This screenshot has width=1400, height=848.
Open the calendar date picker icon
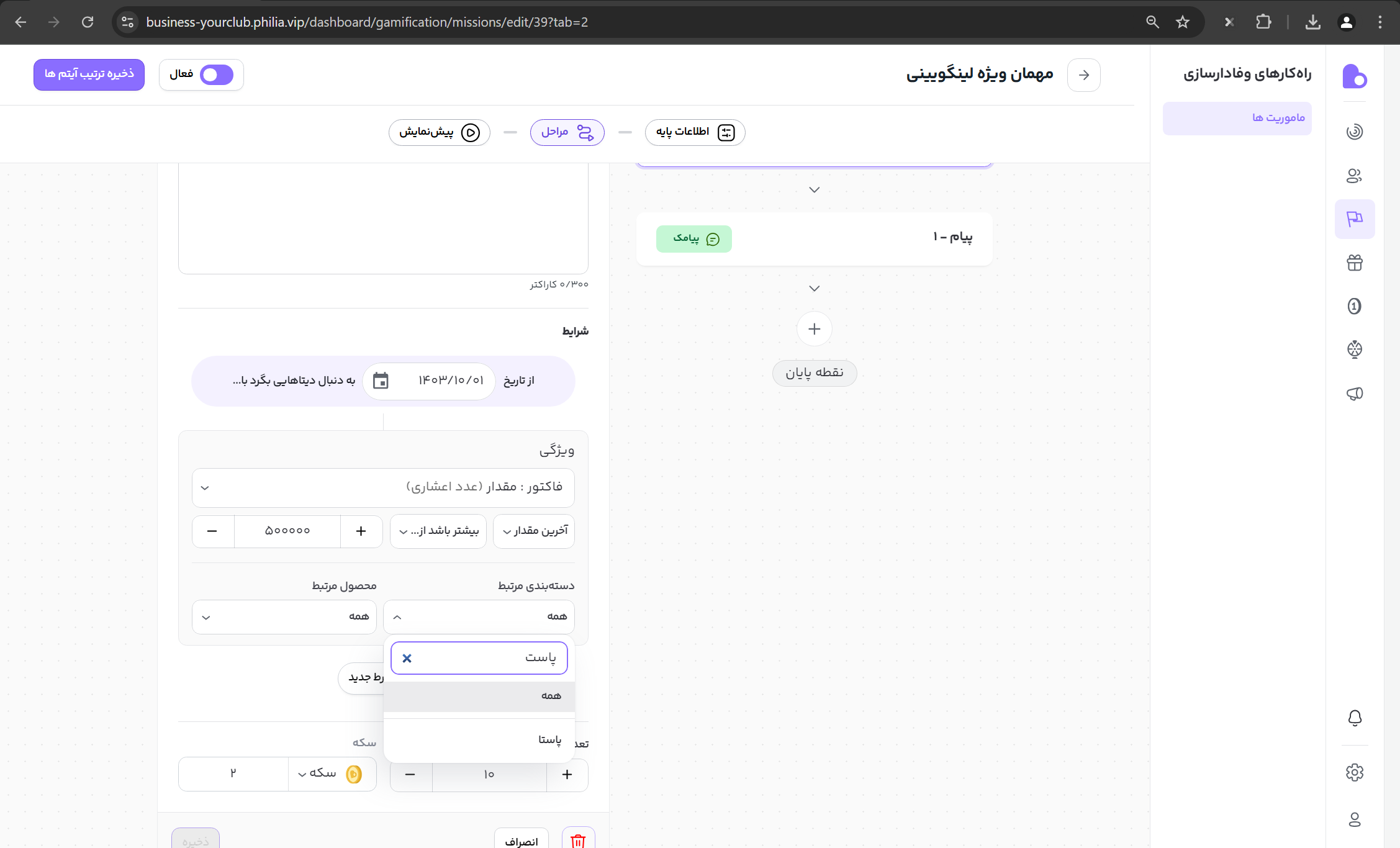381,381
